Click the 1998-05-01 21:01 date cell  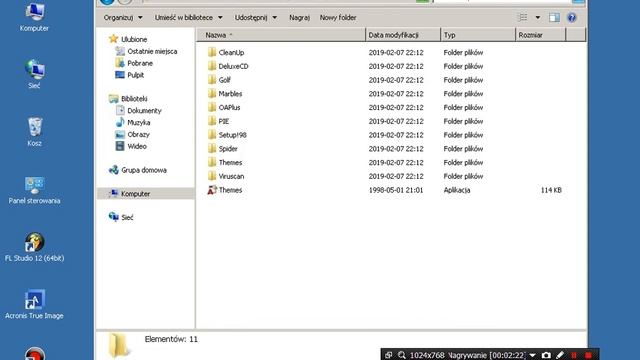pos(396,190)
